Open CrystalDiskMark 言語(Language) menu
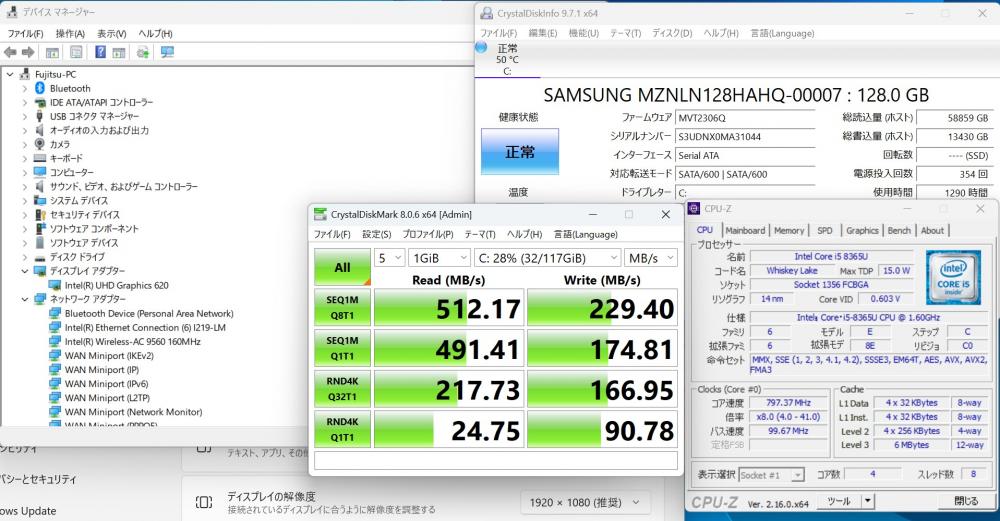1000x521 pixels. click(x=585, y=234)
